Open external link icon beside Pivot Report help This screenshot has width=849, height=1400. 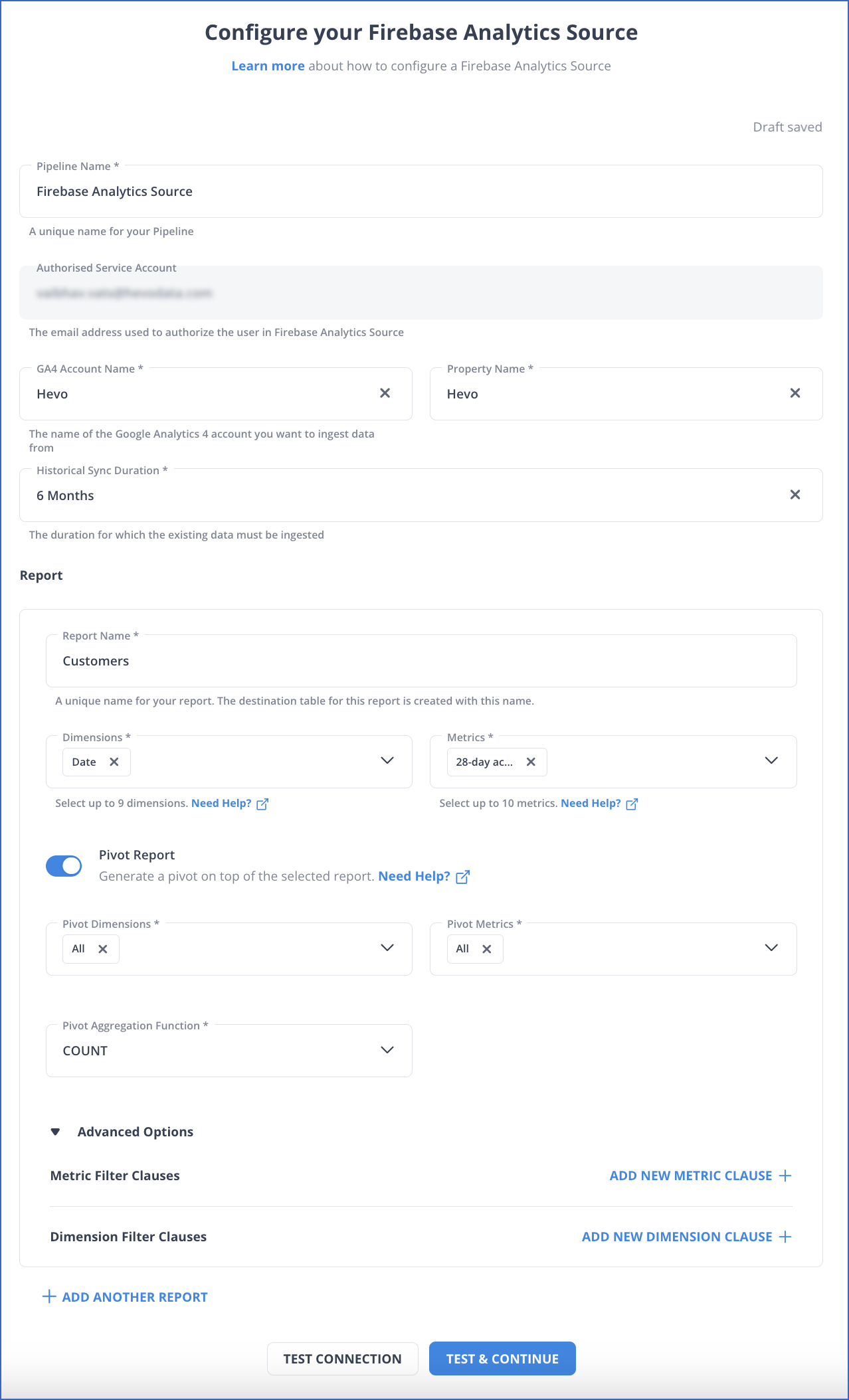[463, 877]
